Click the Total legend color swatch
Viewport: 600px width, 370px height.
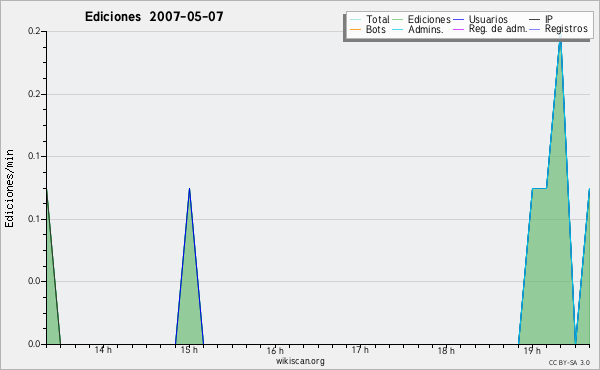[355, 20]
